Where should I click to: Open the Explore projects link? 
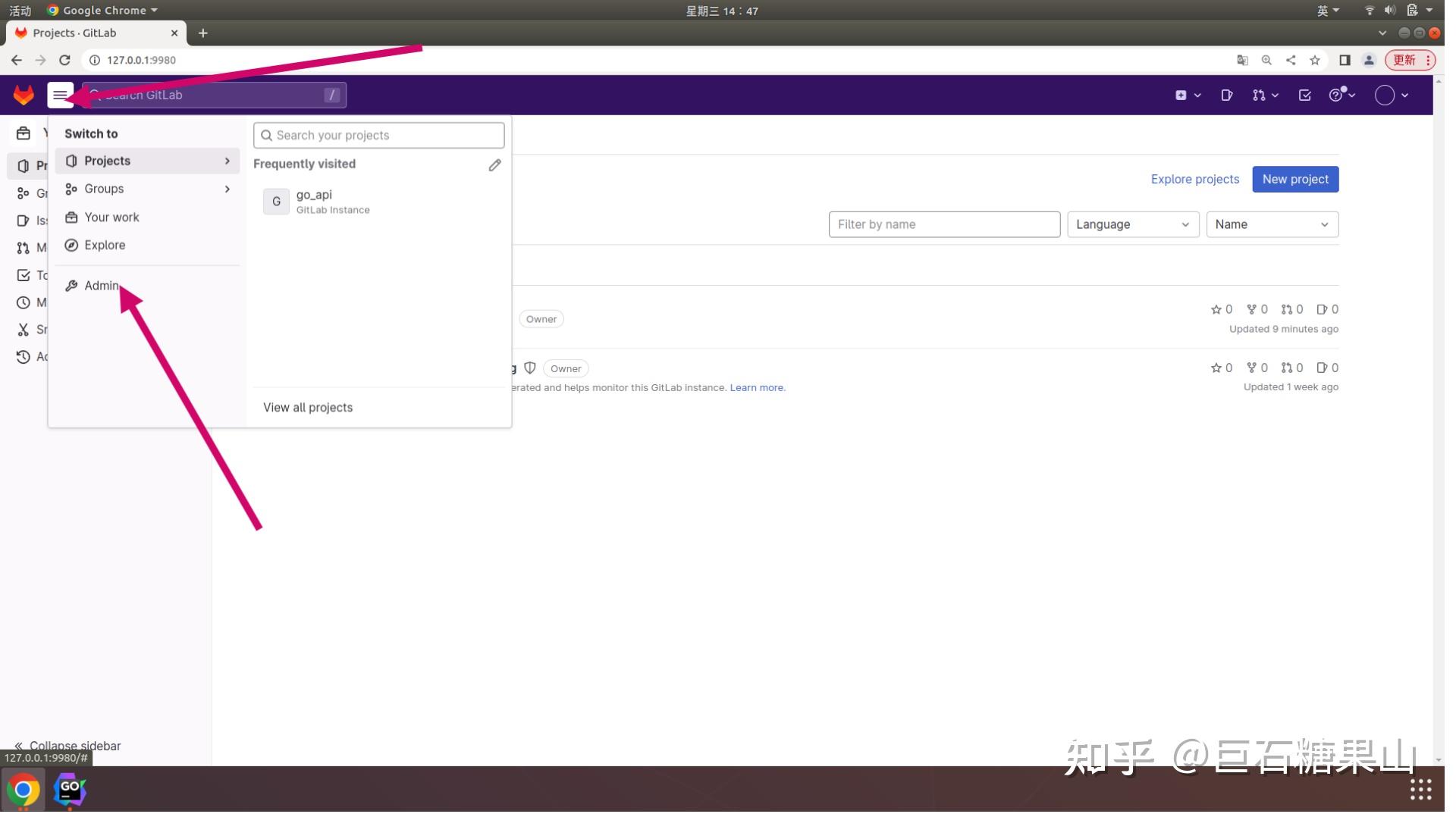(1194, 179)
